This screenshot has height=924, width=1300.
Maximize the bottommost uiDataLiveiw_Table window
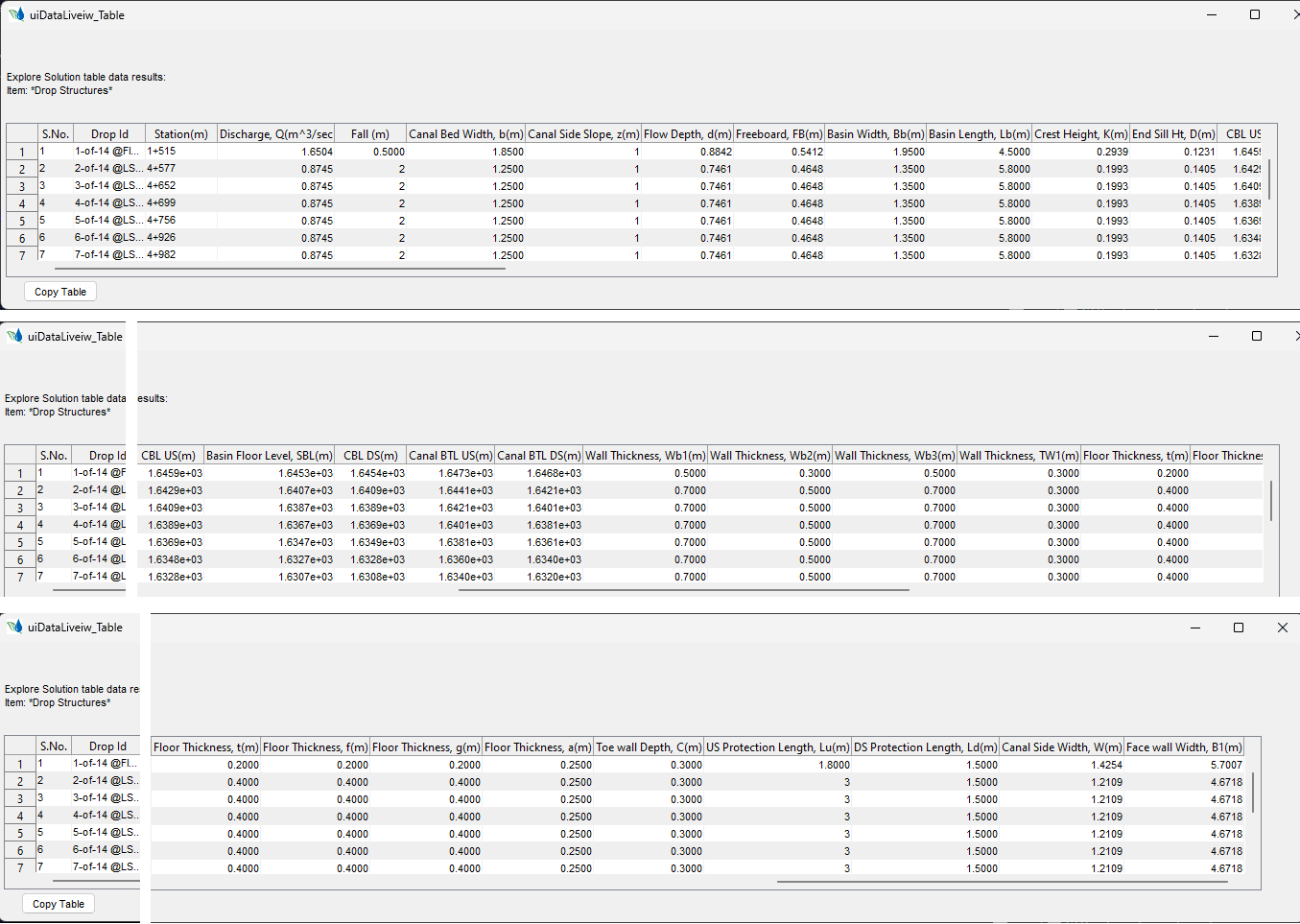pyautogui.click(x=1239, y=628)
